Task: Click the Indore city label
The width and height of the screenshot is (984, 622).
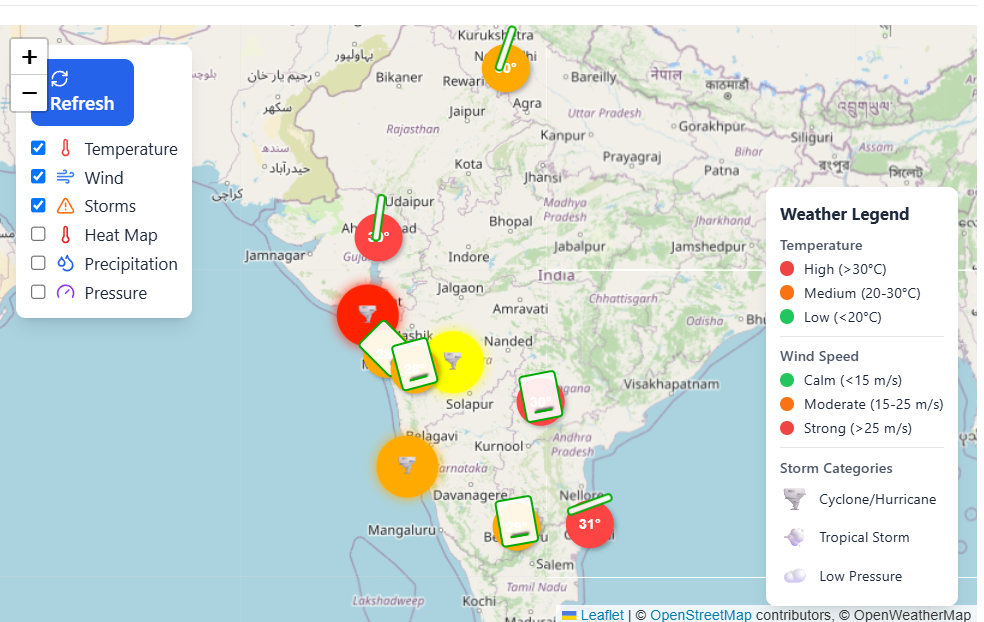Action: [x=469, y=257]
